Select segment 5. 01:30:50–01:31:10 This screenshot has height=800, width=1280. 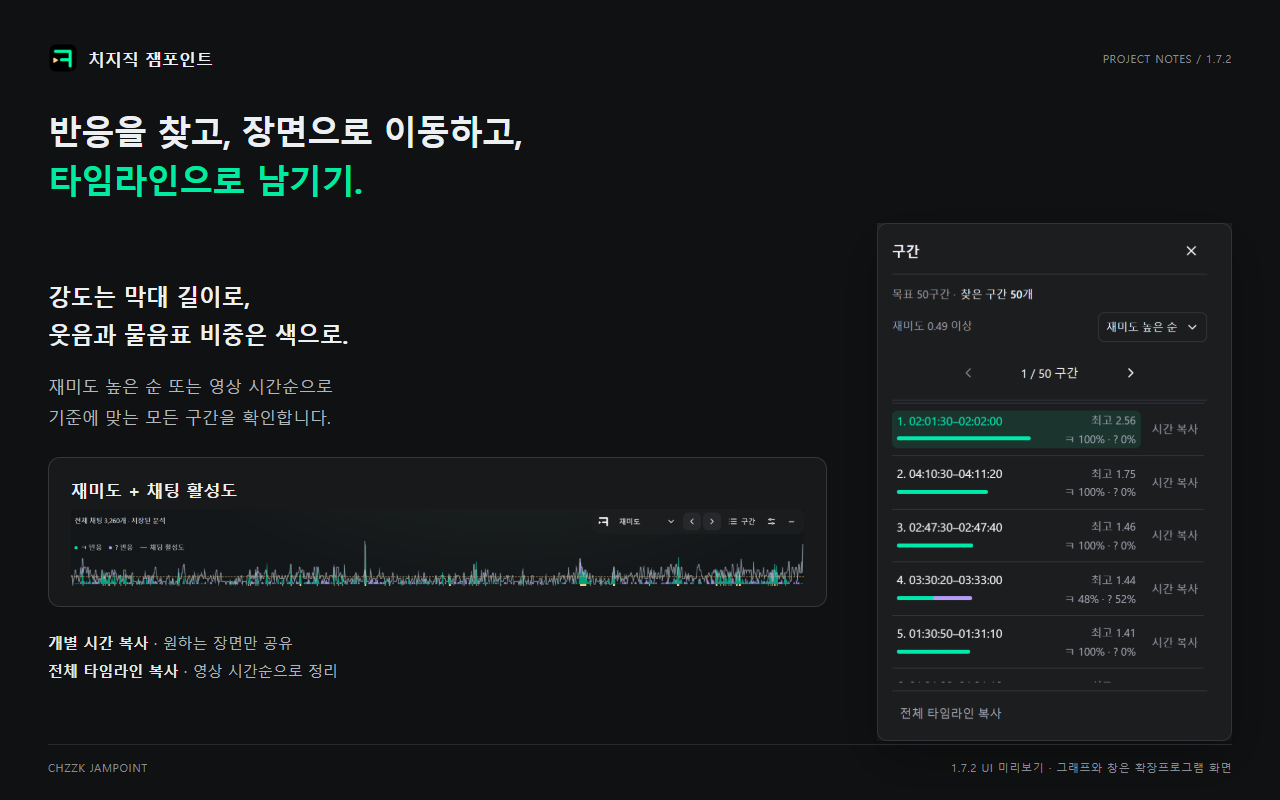(x=1016, y=642)
